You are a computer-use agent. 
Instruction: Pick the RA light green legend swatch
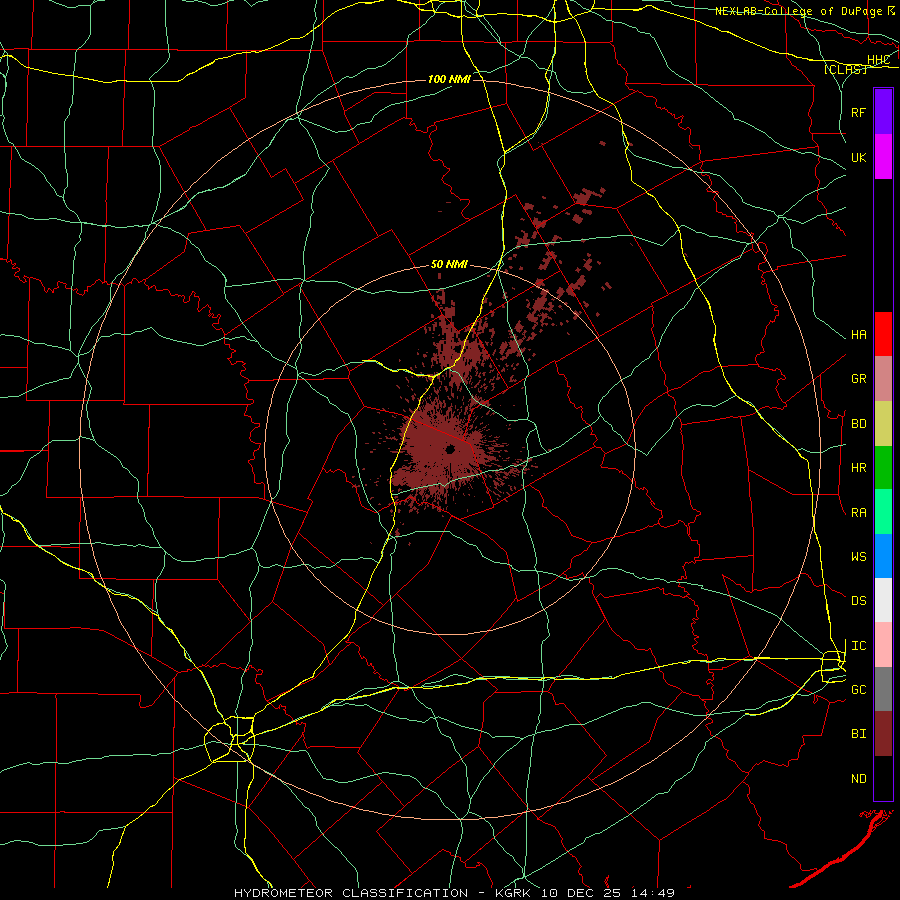883,512
